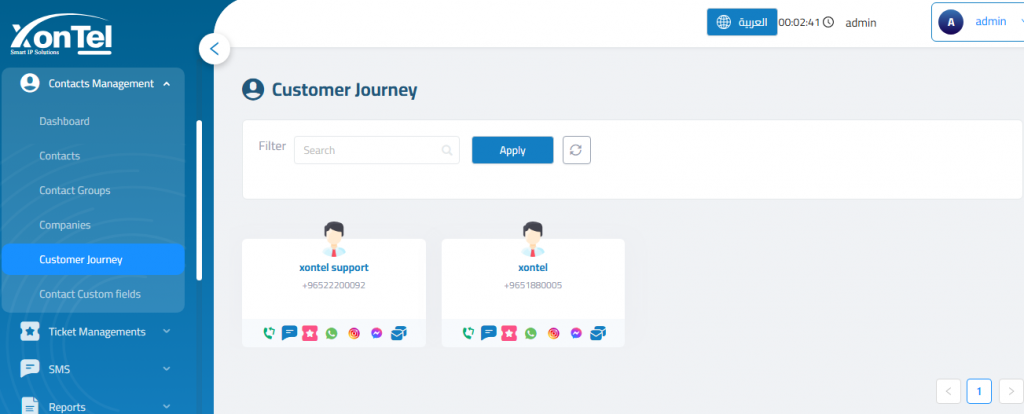Open Dashboard in sidebar

tap(65, 121)
